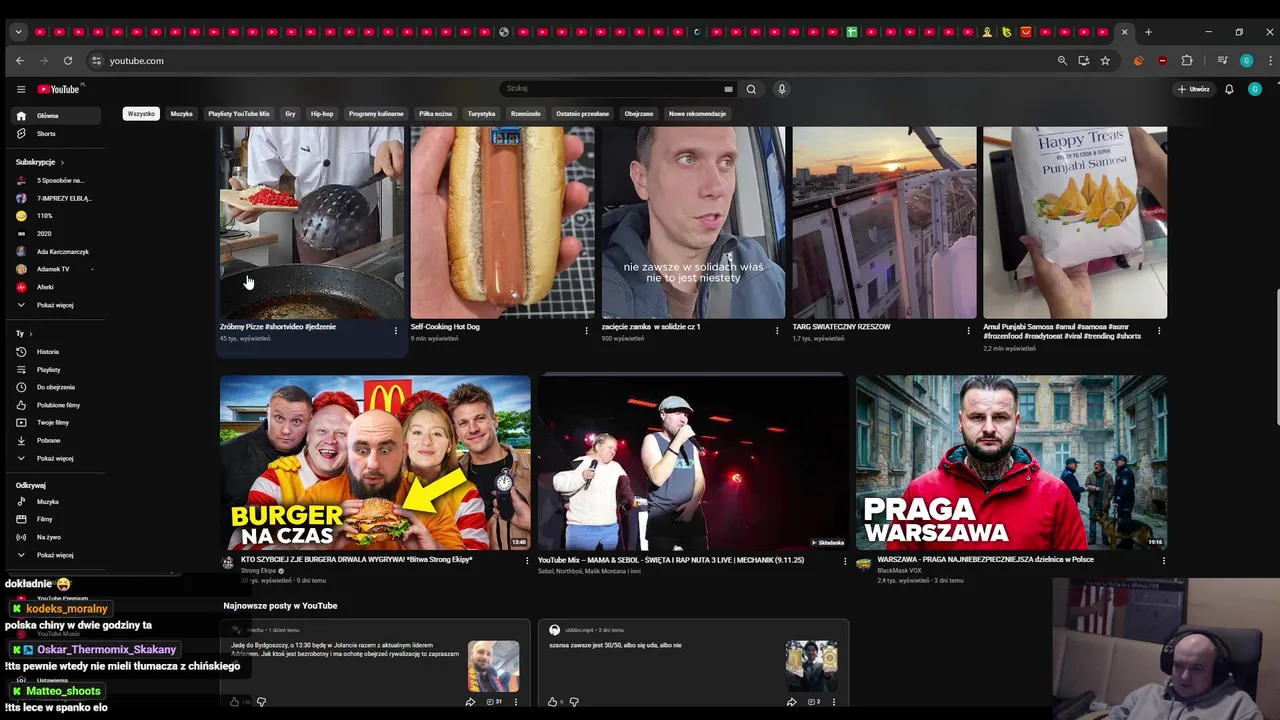The height and width of the screenshot is (720, 1280).
Task: Expand Pokaż więcej under Subskrypcje
Action: (57, 305)
